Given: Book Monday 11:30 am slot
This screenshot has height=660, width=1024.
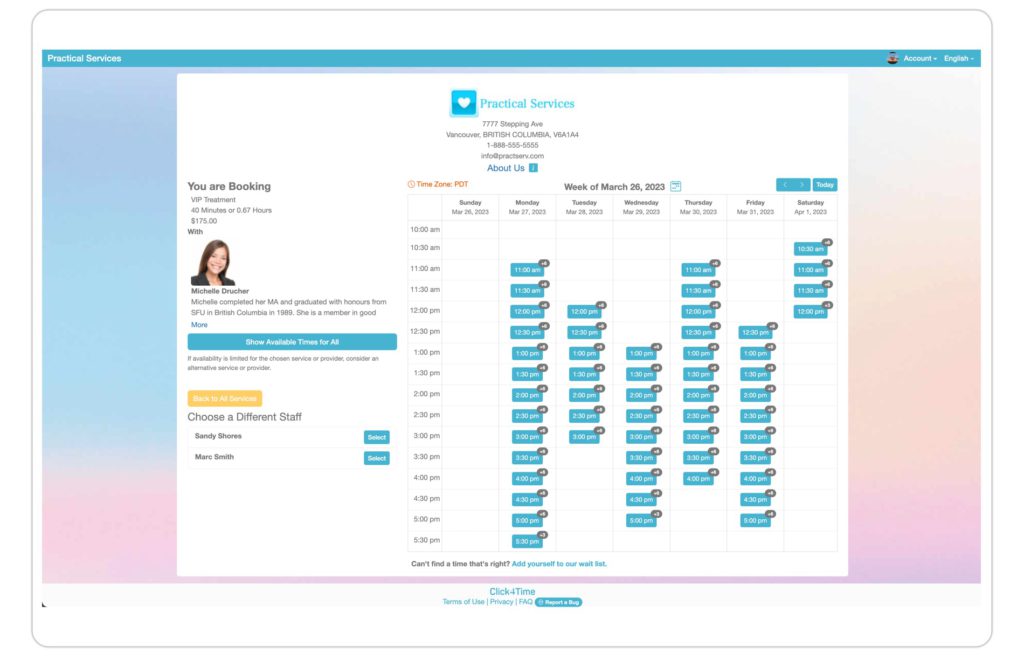Looking at the screenshot, I should [527, 291].
